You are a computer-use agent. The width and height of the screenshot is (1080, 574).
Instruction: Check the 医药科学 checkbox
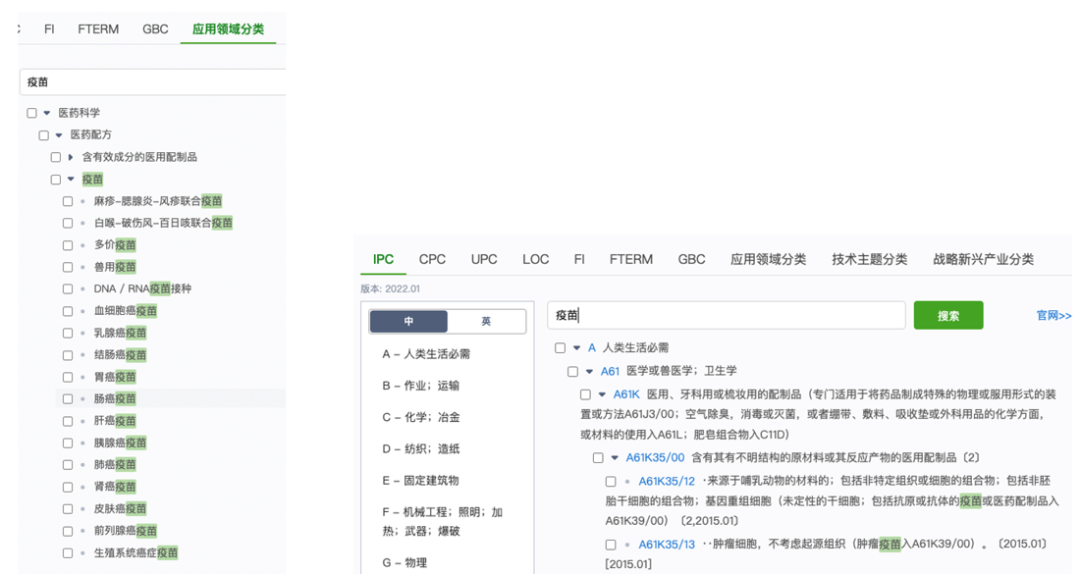tap(32, 113)
